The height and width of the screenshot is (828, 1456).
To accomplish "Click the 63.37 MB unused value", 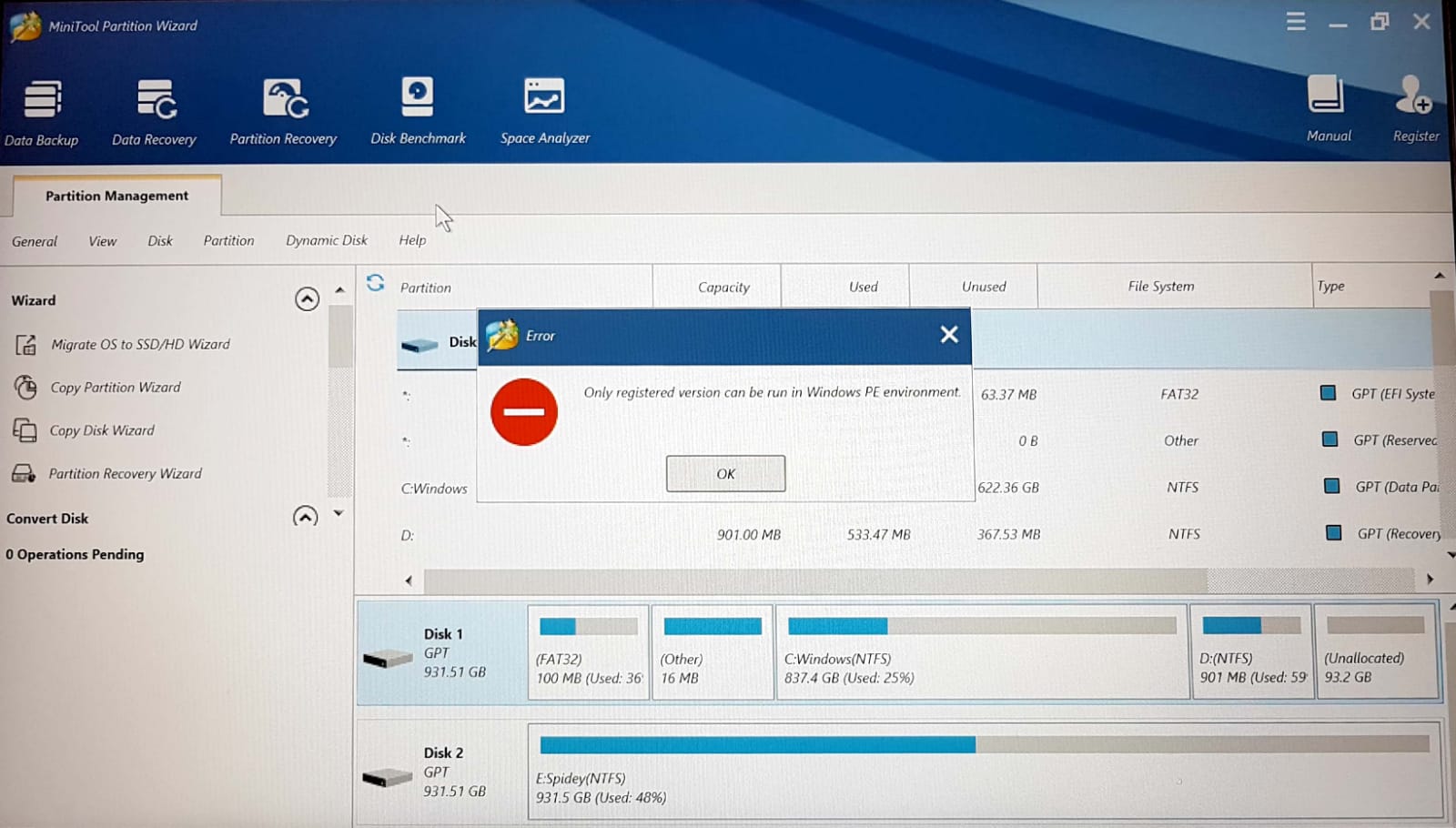I will click(1008, 395).
